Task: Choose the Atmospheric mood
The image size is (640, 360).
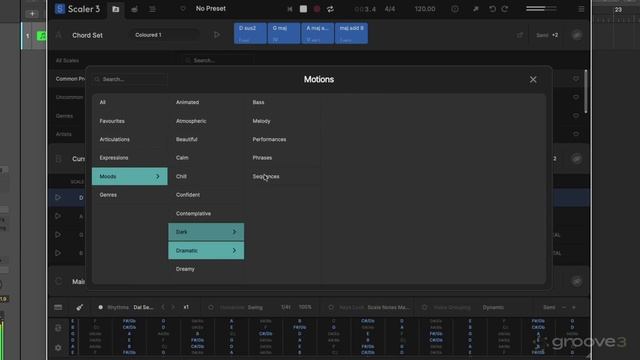Action: (206, 121)
